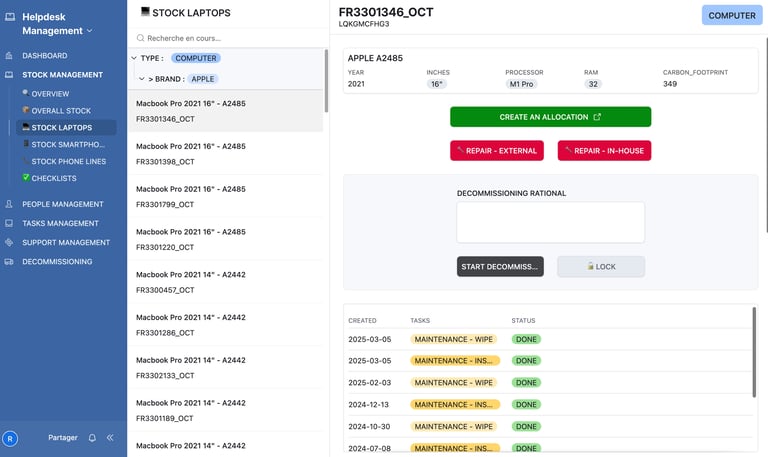Open the Checklists page
Image resolution: width=768 pixels, height=457 pixels.
(x=53, y=178)
